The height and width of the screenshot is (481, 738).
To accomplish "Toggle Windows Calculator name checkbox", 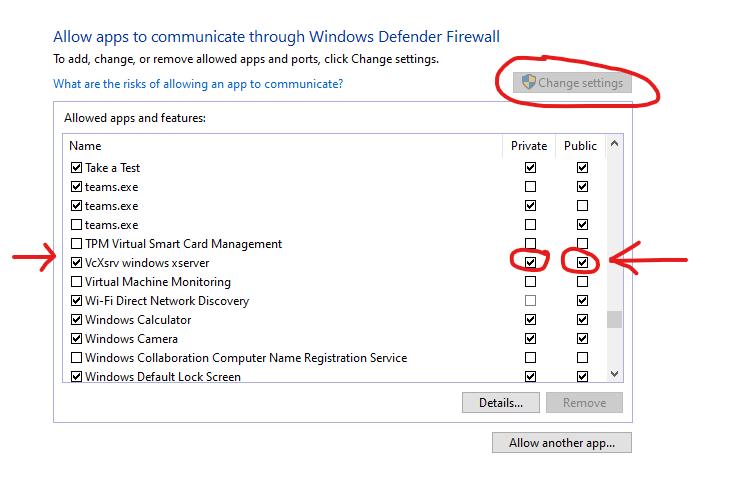I will [x=76, y=320].
